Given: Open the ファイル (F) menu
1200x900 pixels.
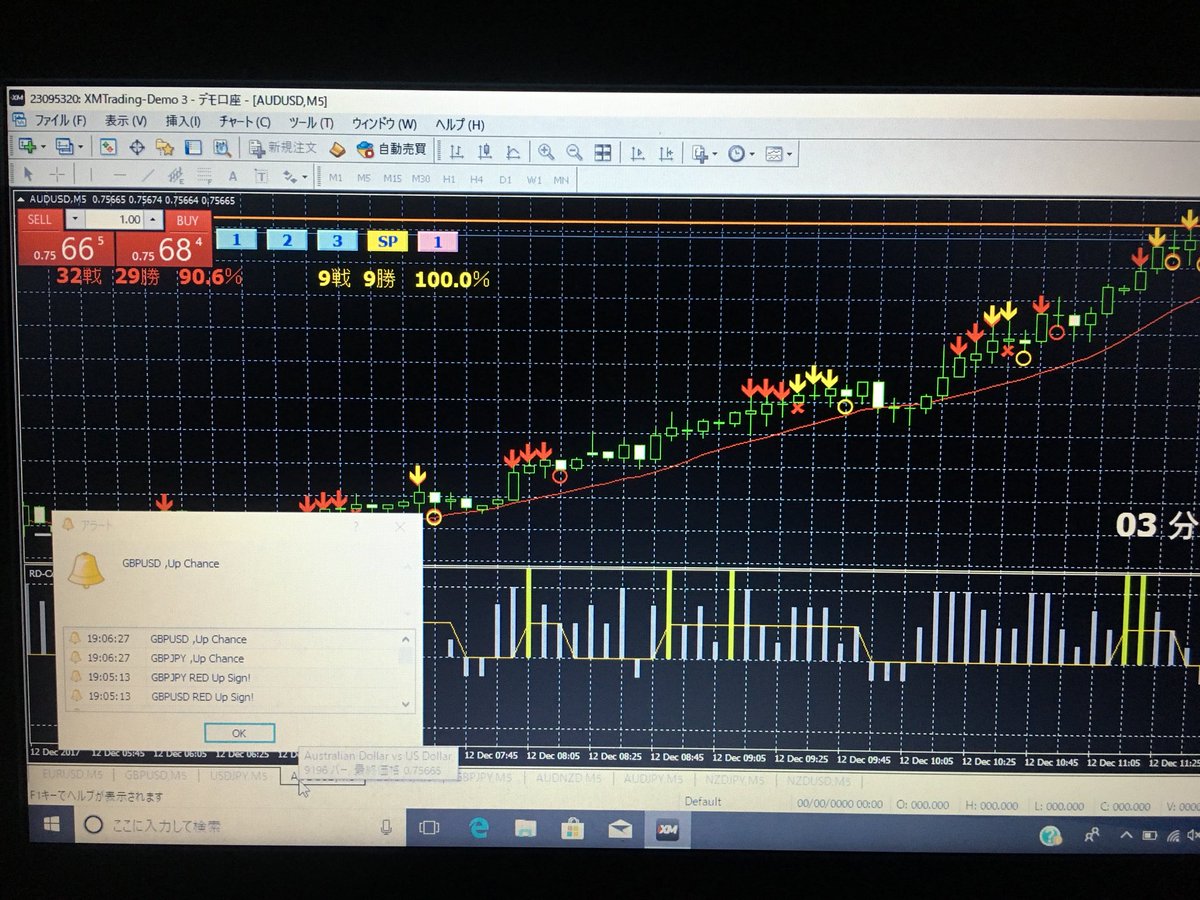Looking at the screenshot, I should pos(61,120).
